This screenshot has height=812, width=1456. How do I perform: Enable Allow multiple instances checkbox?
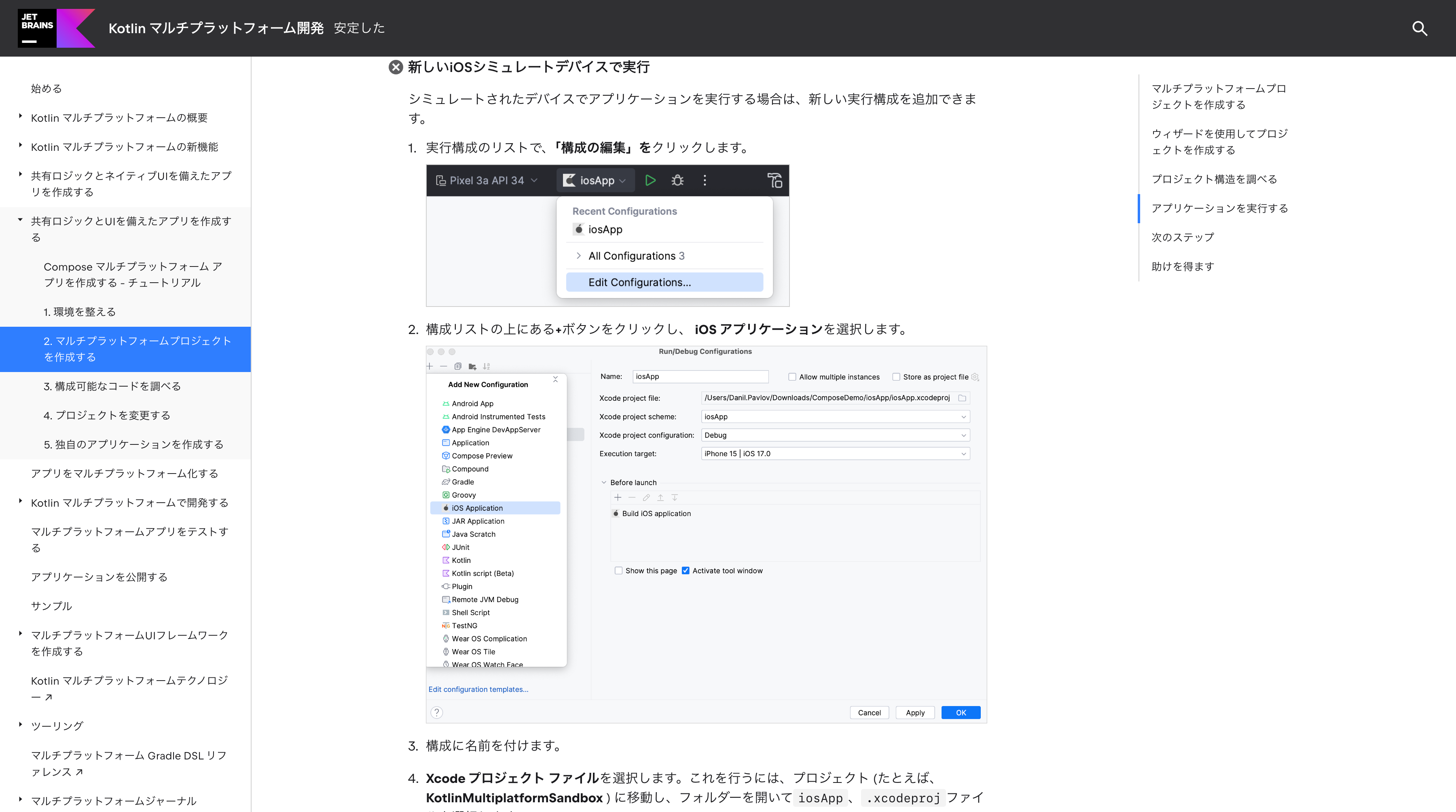point(792,377)
